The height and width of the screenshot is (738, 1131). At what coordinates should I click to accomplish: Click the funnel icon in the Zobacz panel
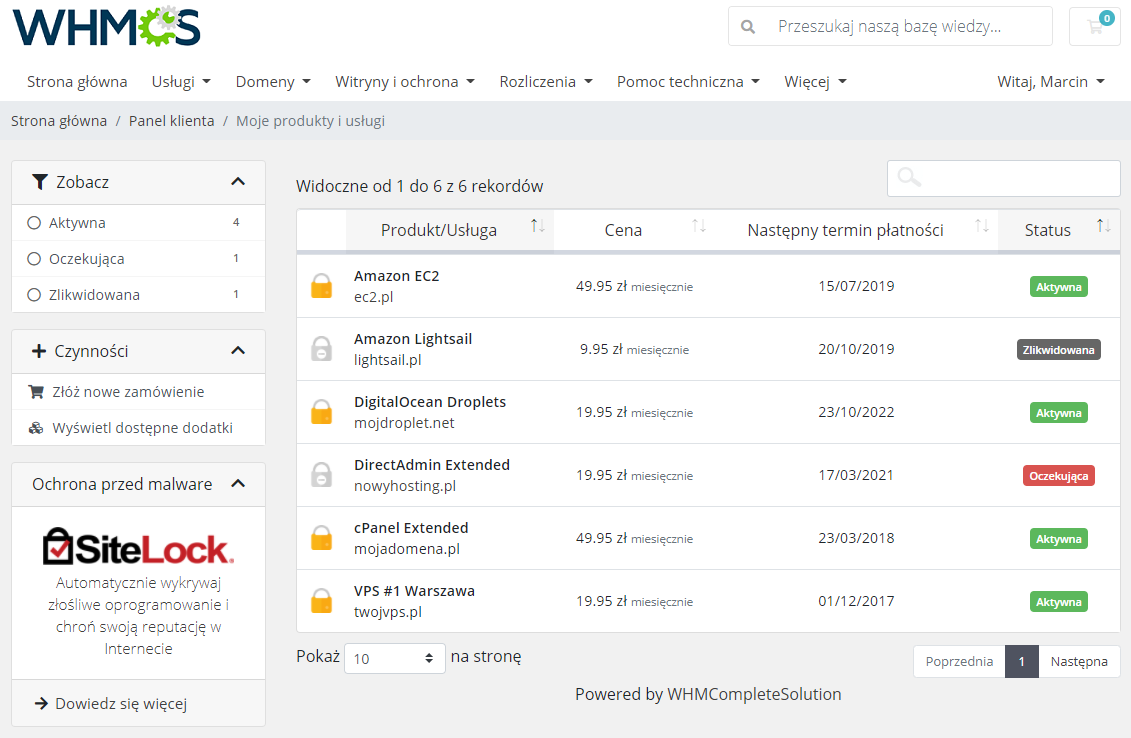click(40, 181)
